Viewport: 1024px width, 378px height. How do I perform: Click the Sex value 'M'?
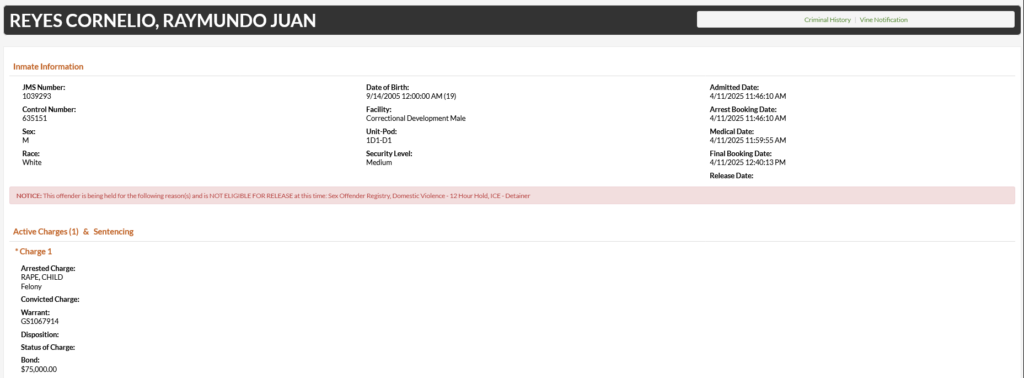(25, 140)
